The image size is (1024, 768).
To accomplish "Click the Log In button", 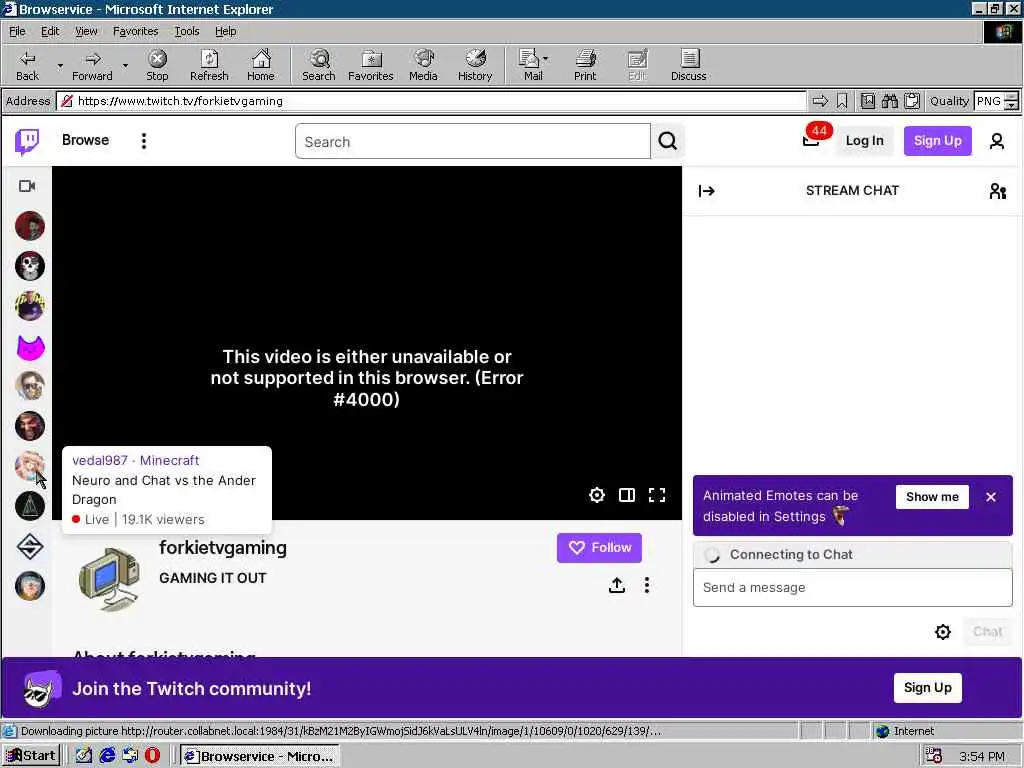I will point(864,141).
